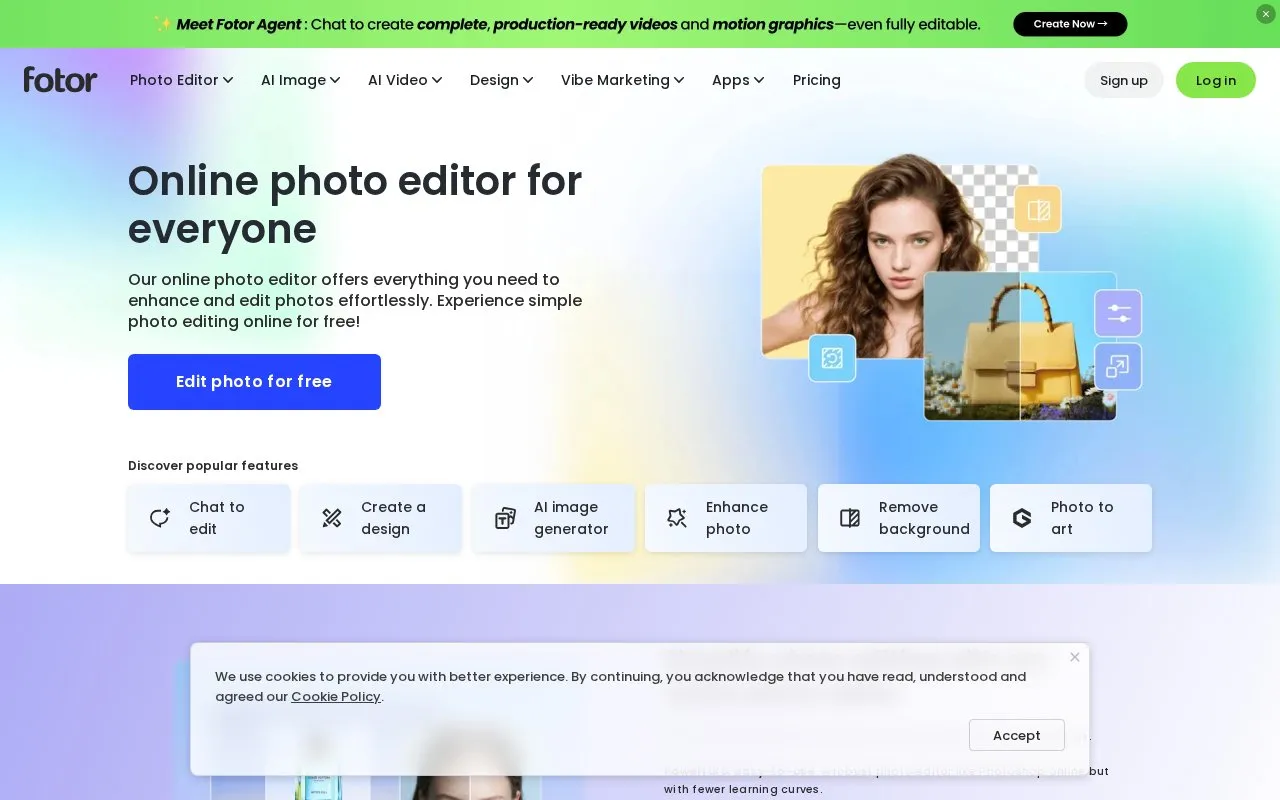Screen dimensions: 1280x800
Task: Accept the cookie notice
Action: point(1016,735)
